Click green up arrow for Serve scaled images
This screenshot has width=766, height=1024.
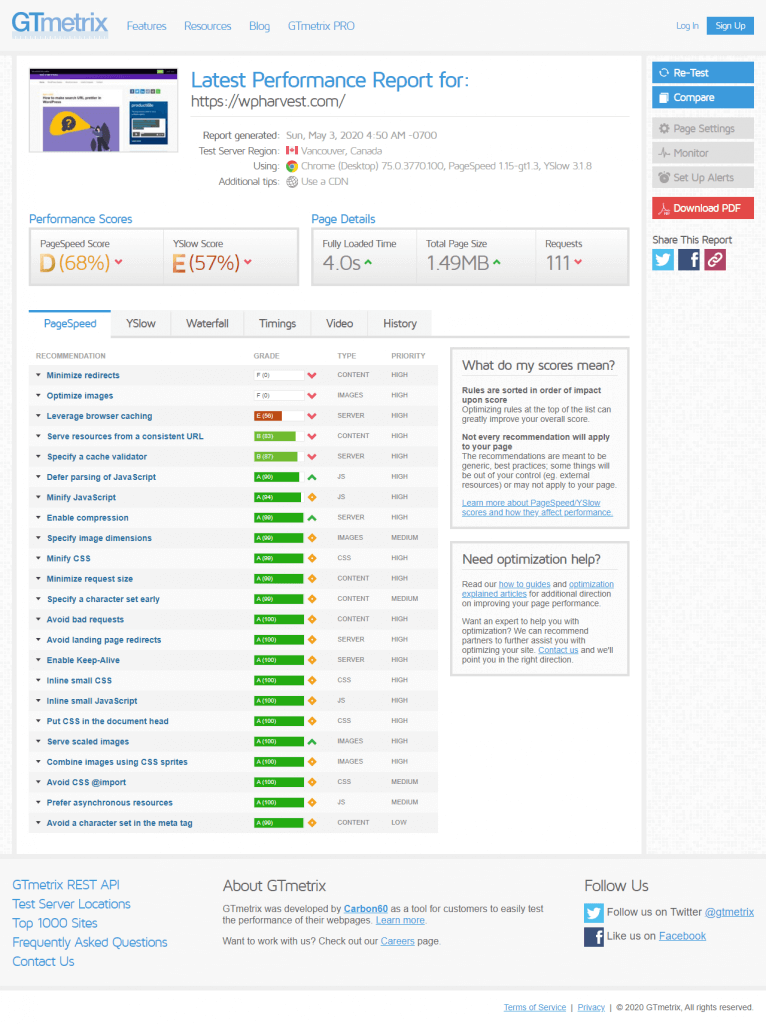(x=312, y=742)
